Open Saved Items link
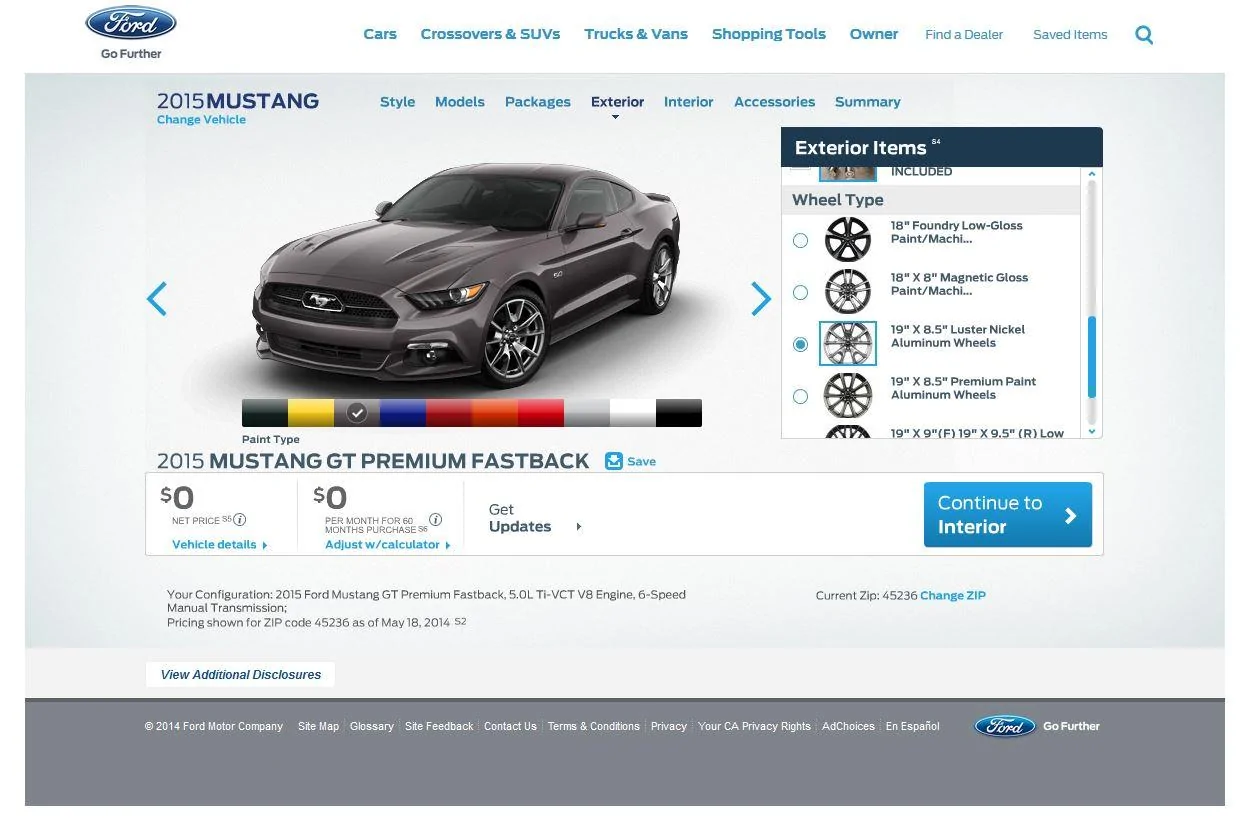1260x818 pixels. pyautogui.click(x=1070, y=35)
